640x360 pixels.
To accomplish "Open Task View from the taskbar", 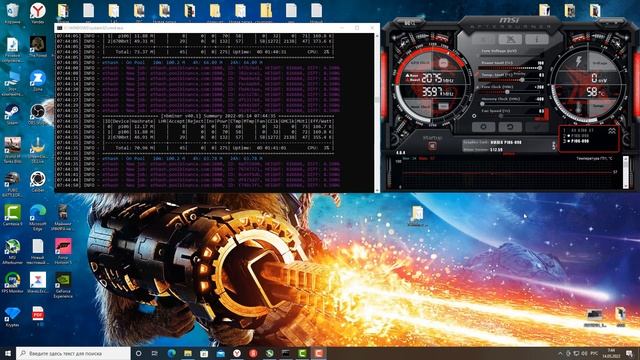I will click(x=155, y=353).
